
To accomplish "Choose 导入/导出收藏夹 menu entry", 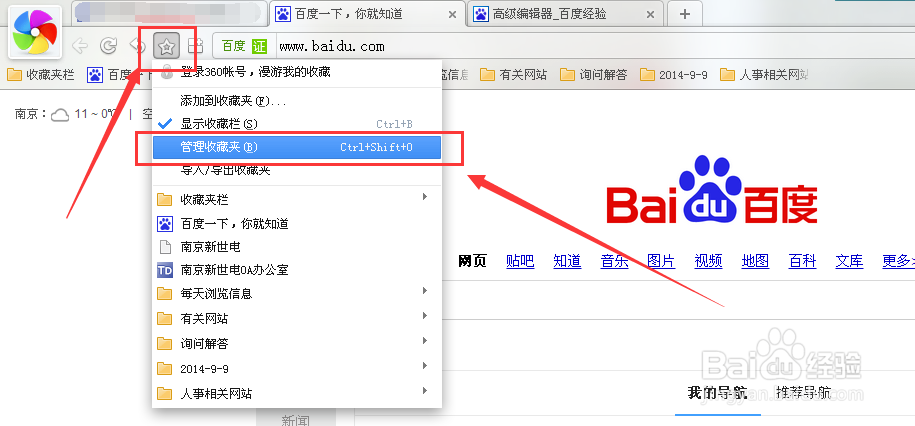I will pos(296,170).
